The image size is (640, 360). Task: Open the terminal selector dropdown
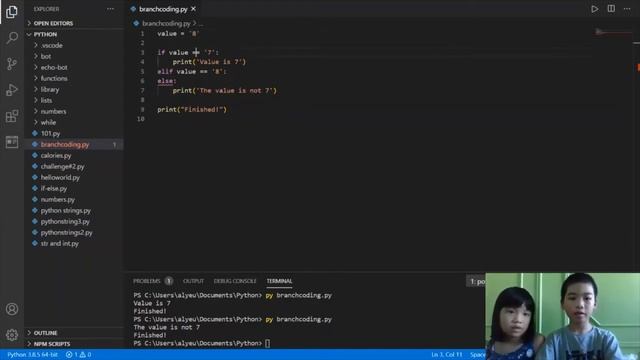[x=476, y=281]
